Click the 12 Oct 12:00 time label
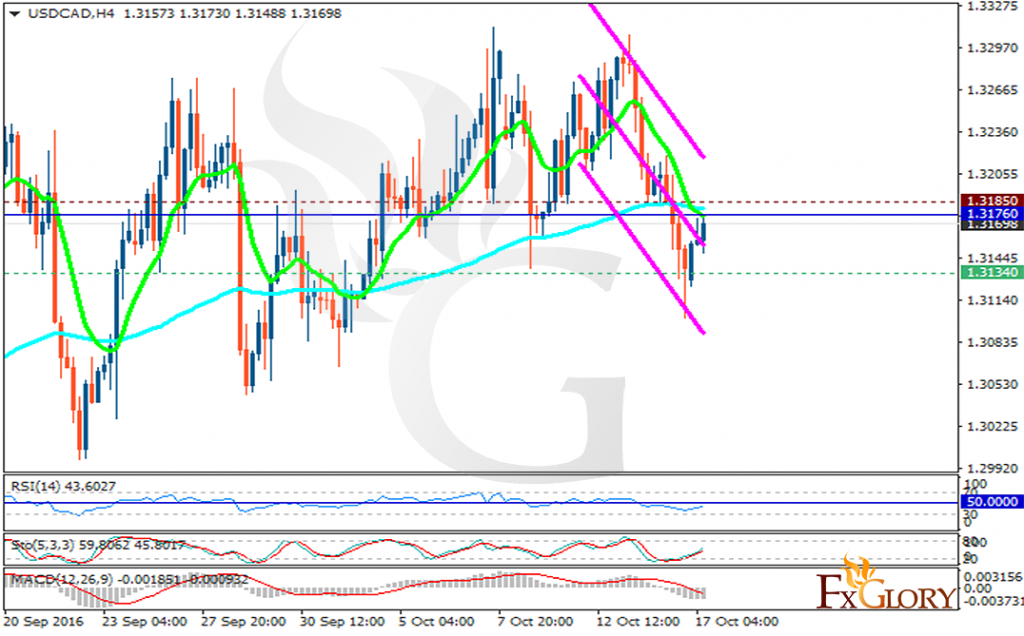This screenshot has height=636, width=1024. [638, 622]
